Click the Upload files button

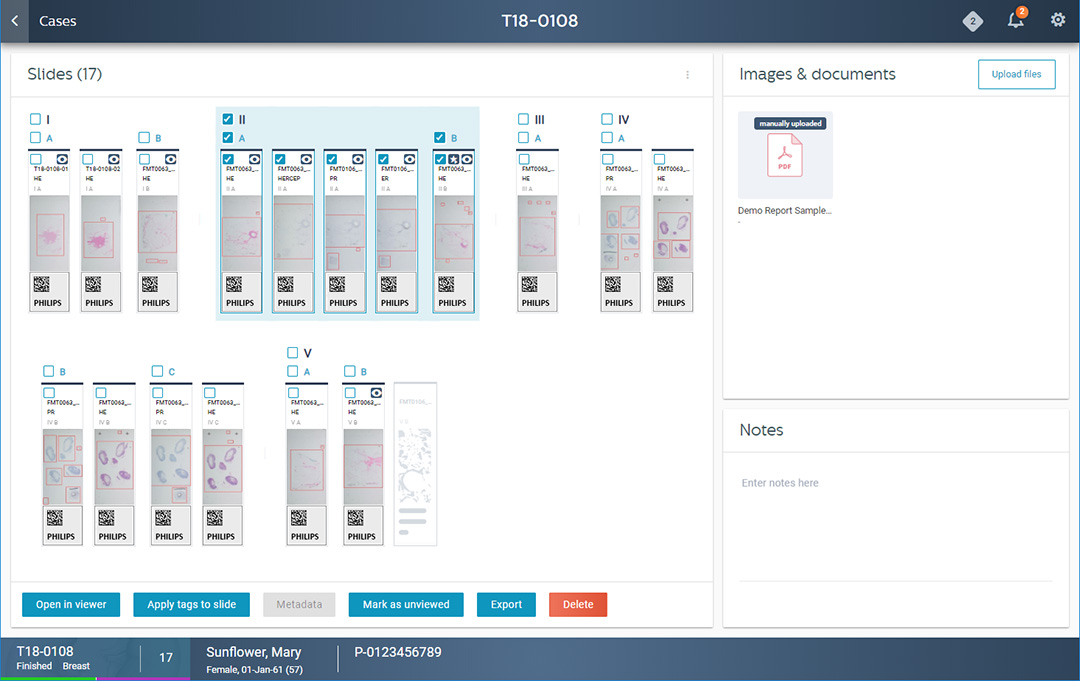coord(1016,74)
